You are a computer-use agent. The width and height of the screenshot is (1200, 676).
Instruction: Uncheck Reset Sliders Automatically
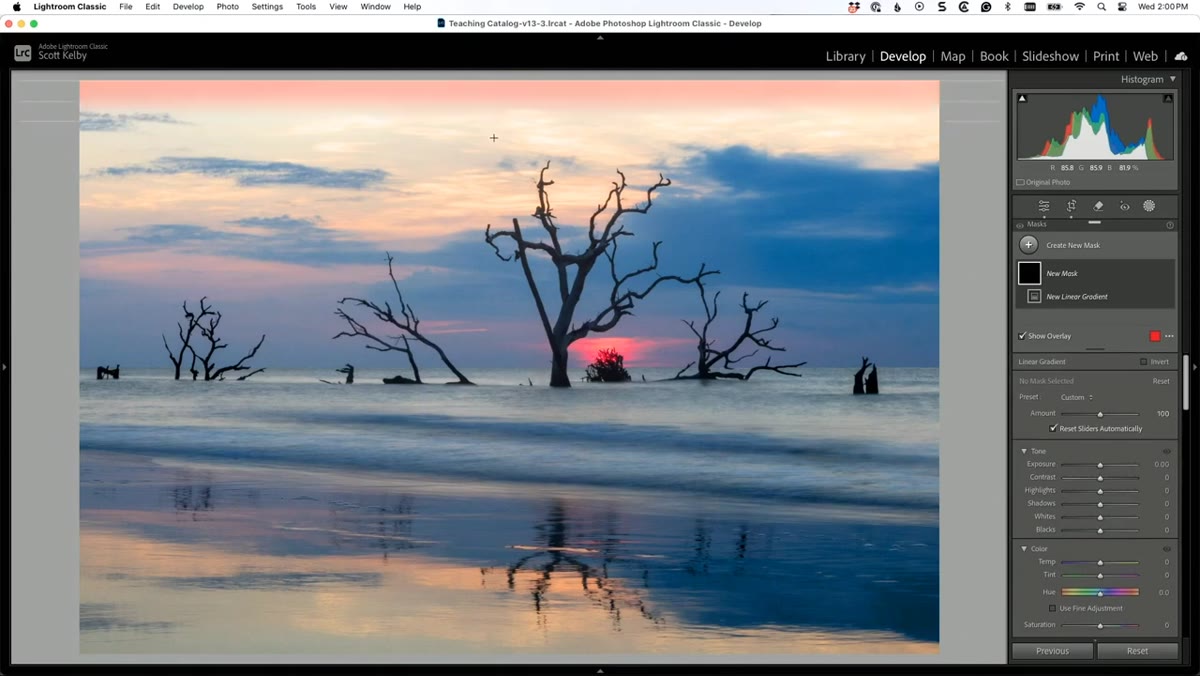[x=1053, y=428]
